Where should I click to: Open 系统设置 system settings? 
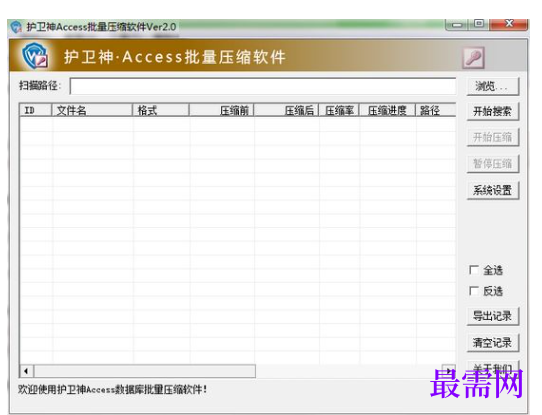(x=493, y=190)
